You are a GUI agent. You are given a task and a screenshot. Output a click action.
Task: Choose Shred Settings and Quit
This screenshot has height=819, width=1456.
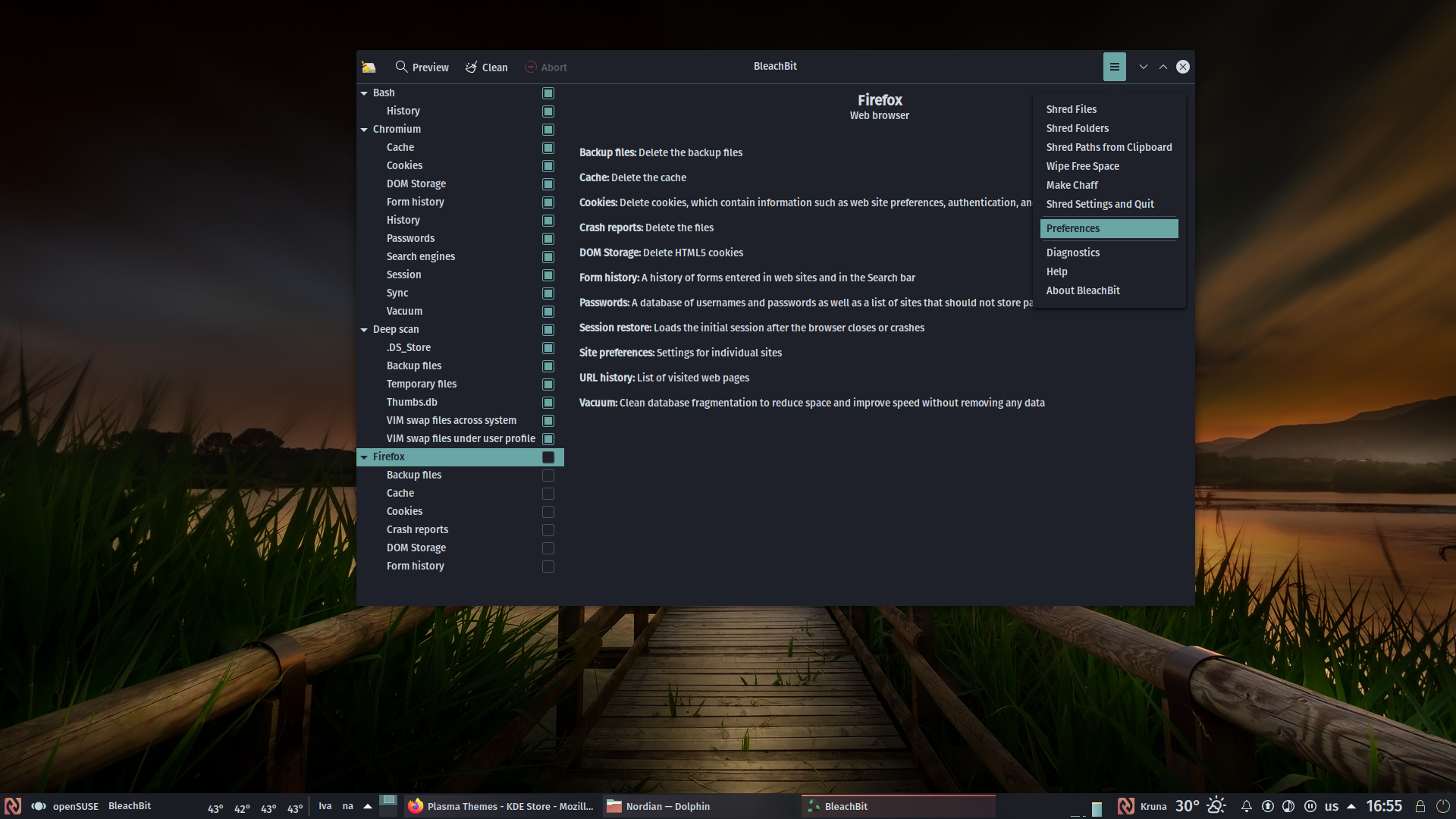pos(1109,204)
